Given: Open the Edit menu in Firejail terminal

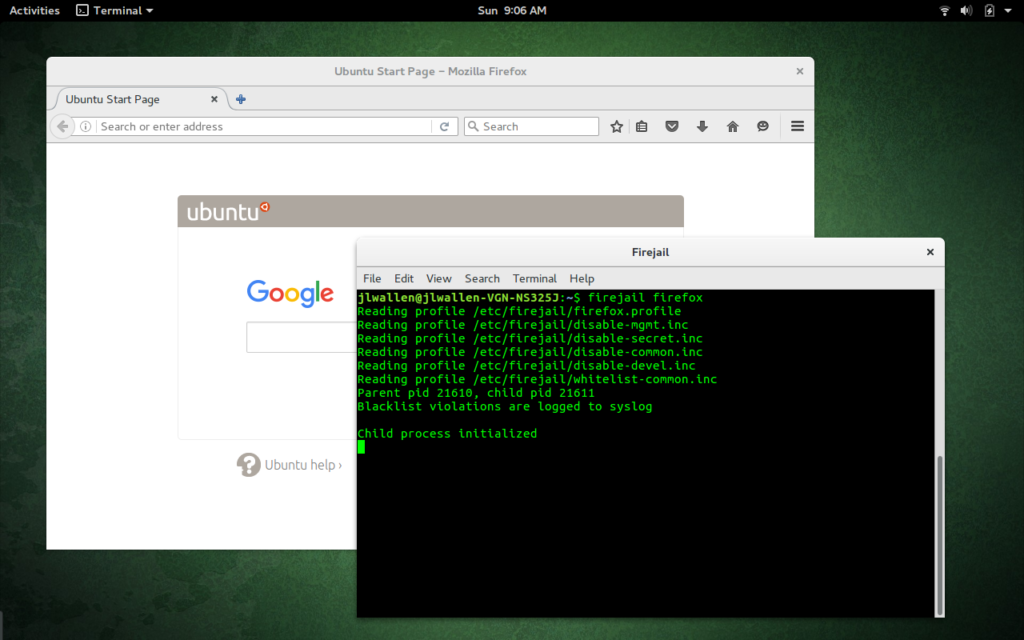Looking at the screenshot, I should (404, 278).
